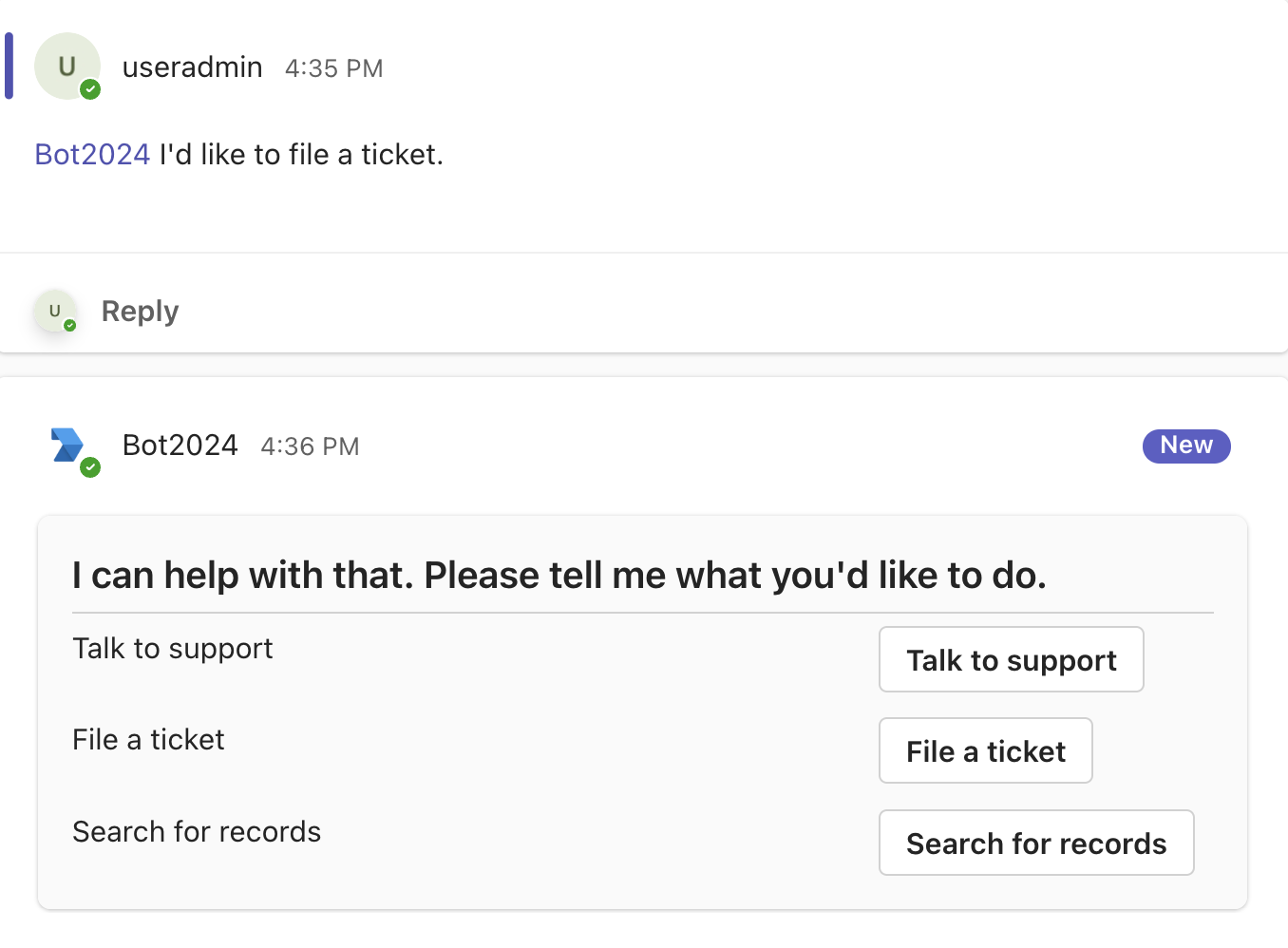Click the "Talk to support" plain text label
This screenshot has height=948, width=1288.
[172, 648]
